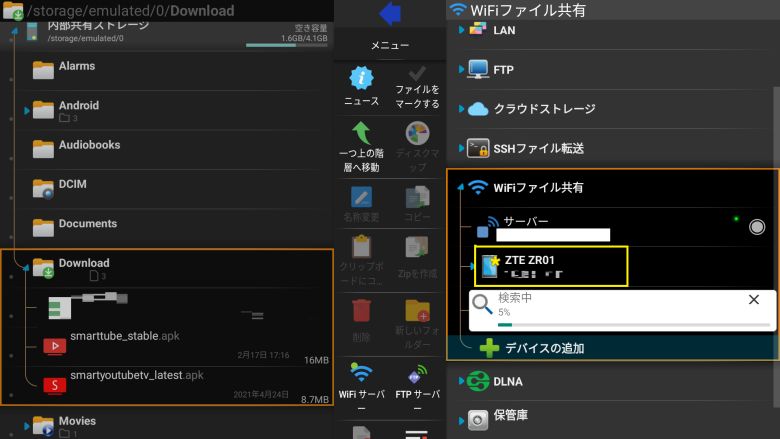This screenshot has width=780, height=439.
Task: Expand the Cloud storage (クラウドストレージ) node
Action: 461,108
